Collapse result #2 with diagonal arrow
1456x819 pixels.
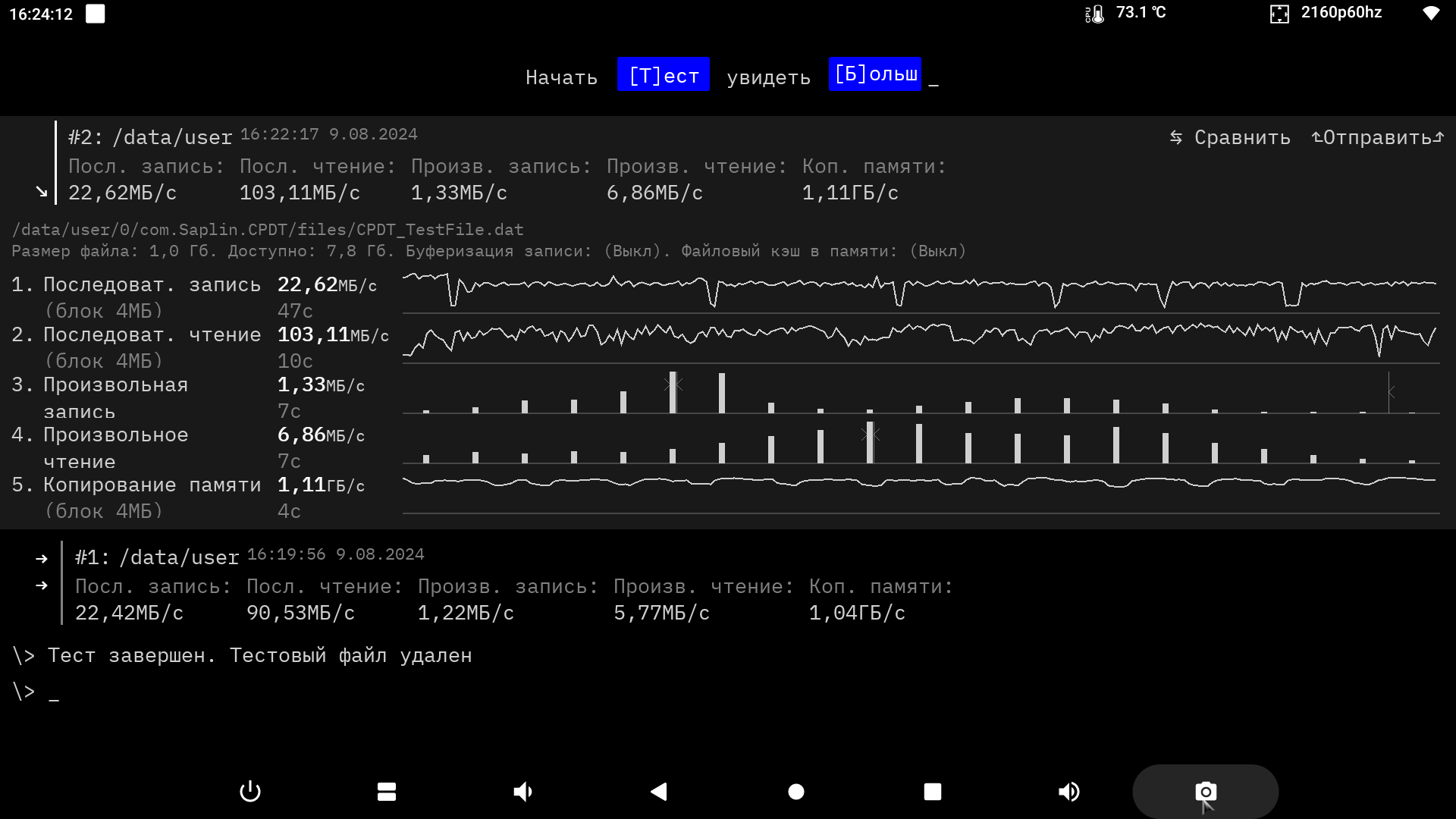pos(42,193)
